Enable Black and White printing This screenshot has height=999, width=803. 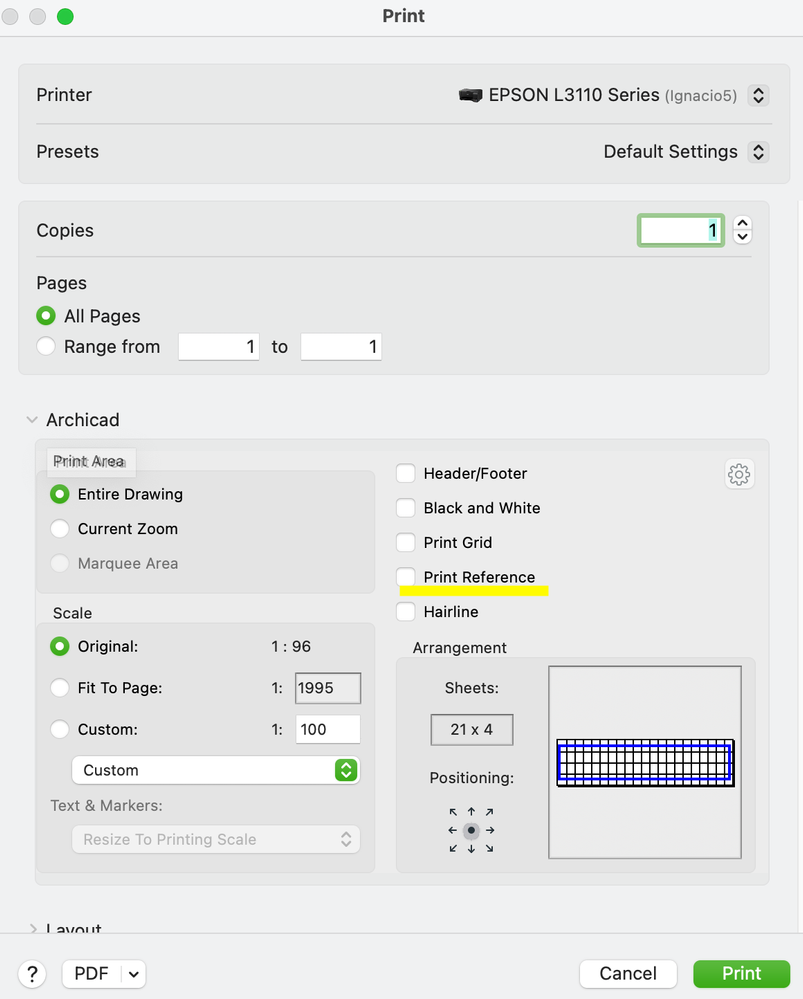click(406, 508)
